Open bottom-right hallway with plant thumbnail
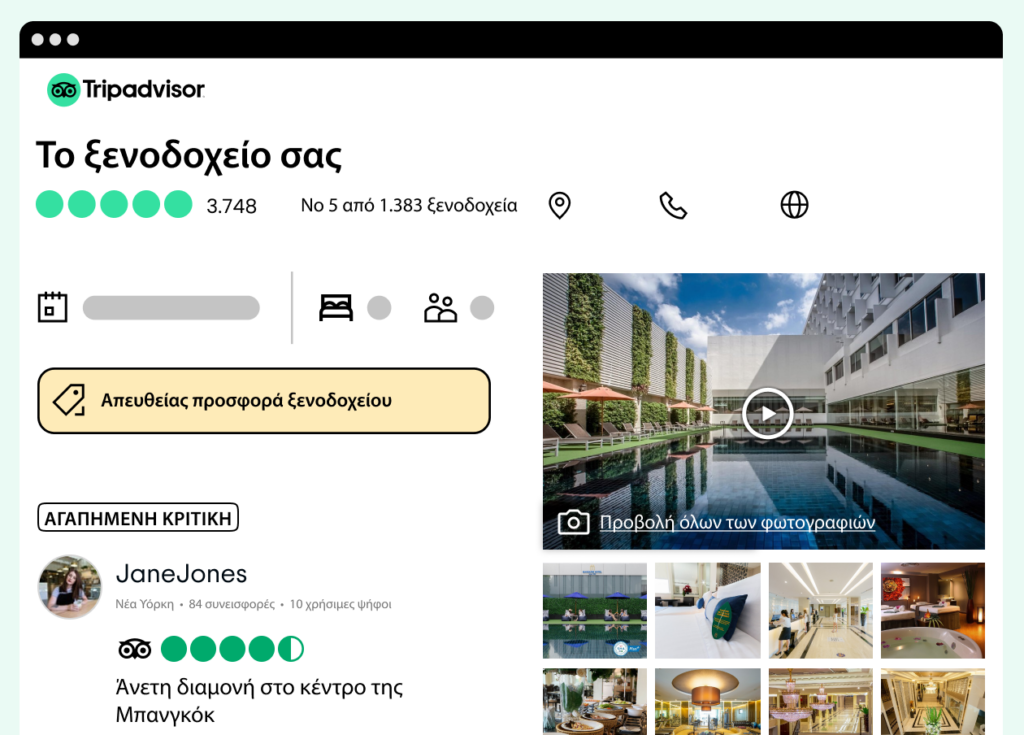The image size is (1024, 735). pyautogui.click(x=933, y=702)
